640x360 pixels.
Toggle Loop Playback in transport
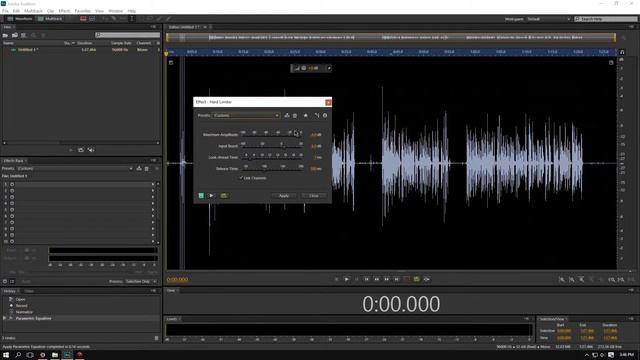[x=416, y=280]
